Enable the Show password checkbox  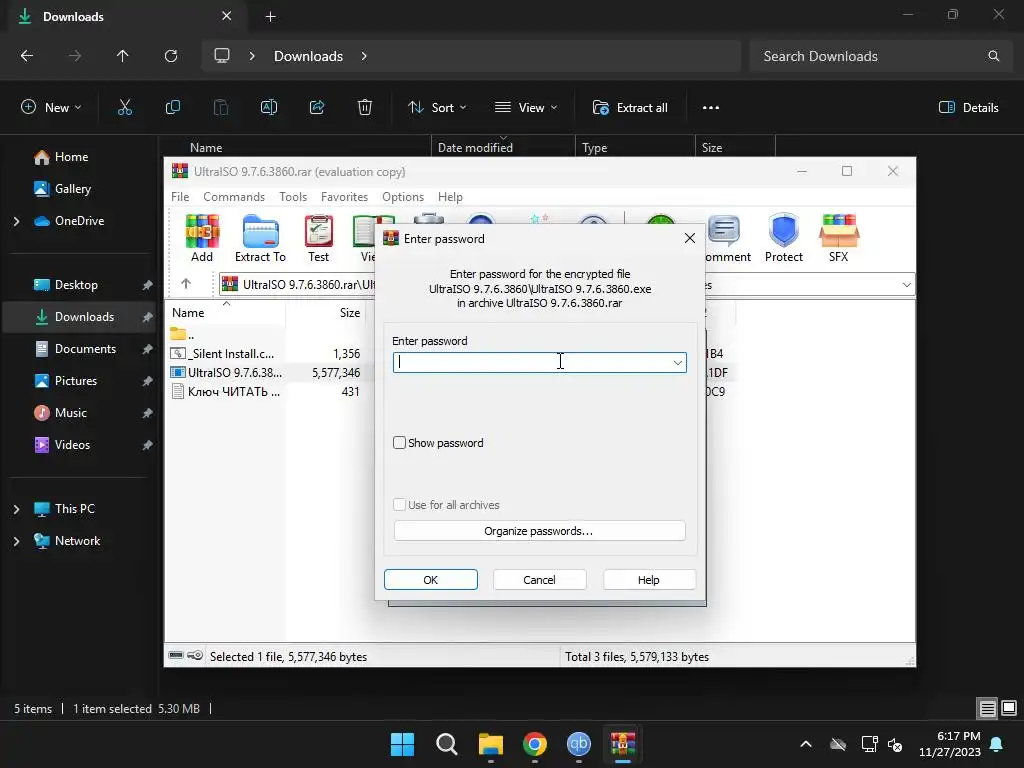[399, 443]
